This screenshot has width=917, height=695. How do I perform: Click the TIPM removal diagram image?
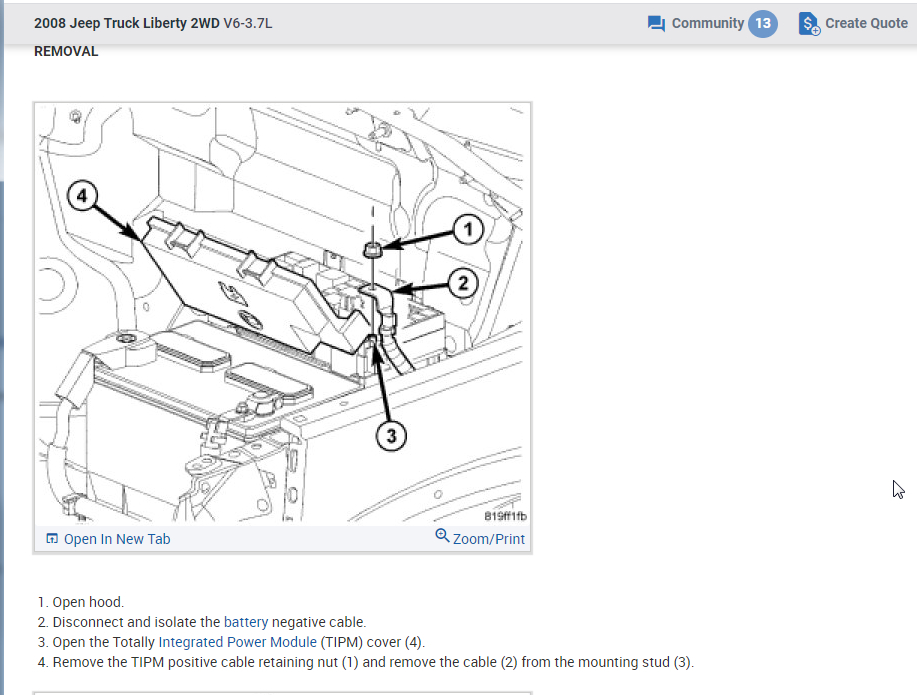[282, 314]
